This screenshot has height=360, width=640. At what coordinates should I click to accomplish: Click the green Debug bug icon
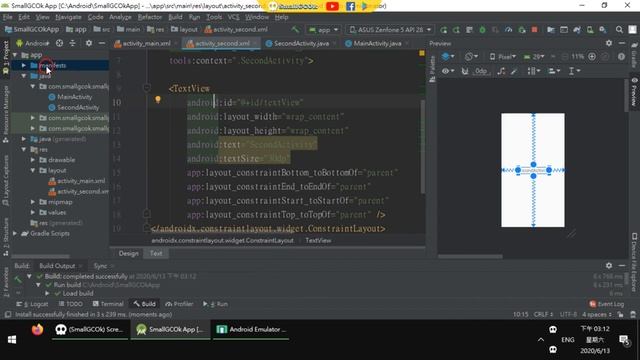(482, 30)
